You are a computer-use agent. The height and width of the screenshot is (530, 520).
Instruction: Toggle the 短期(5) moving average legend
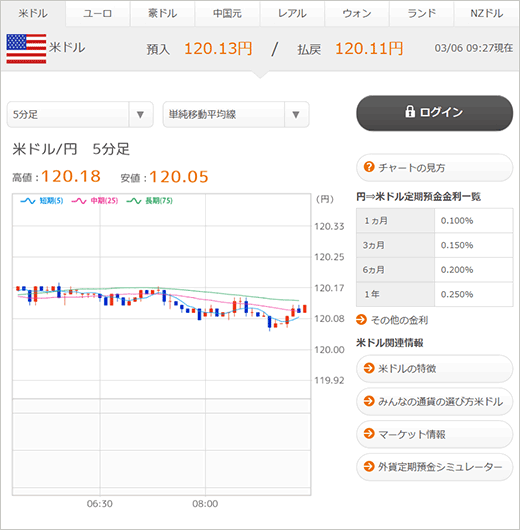click(42, 201)
